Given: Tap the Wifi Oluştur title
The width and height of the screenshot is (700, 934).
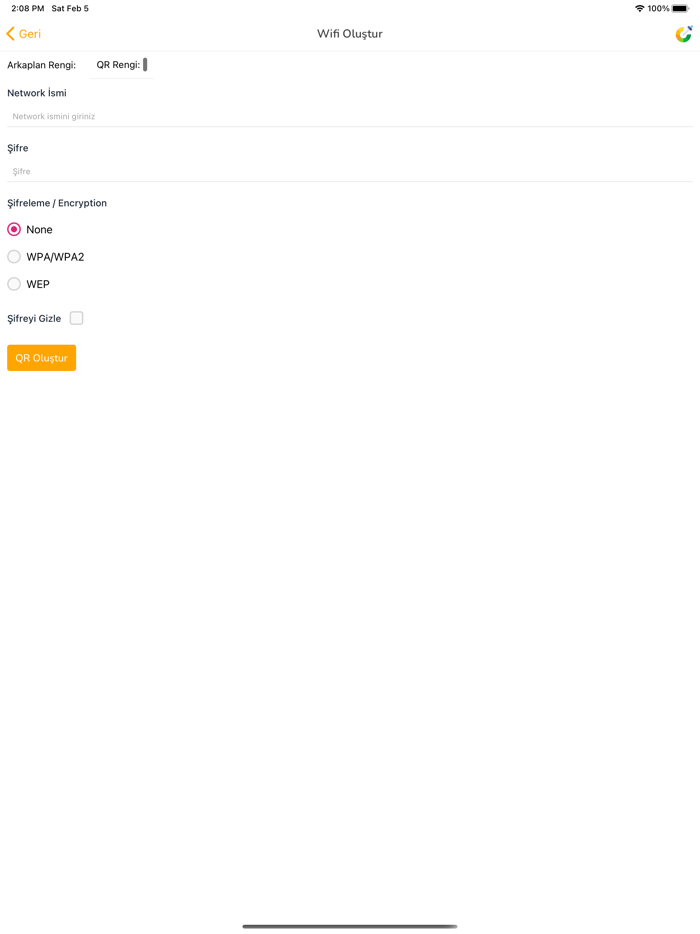Looking at the screenshot, I should (x=350, y=34).
